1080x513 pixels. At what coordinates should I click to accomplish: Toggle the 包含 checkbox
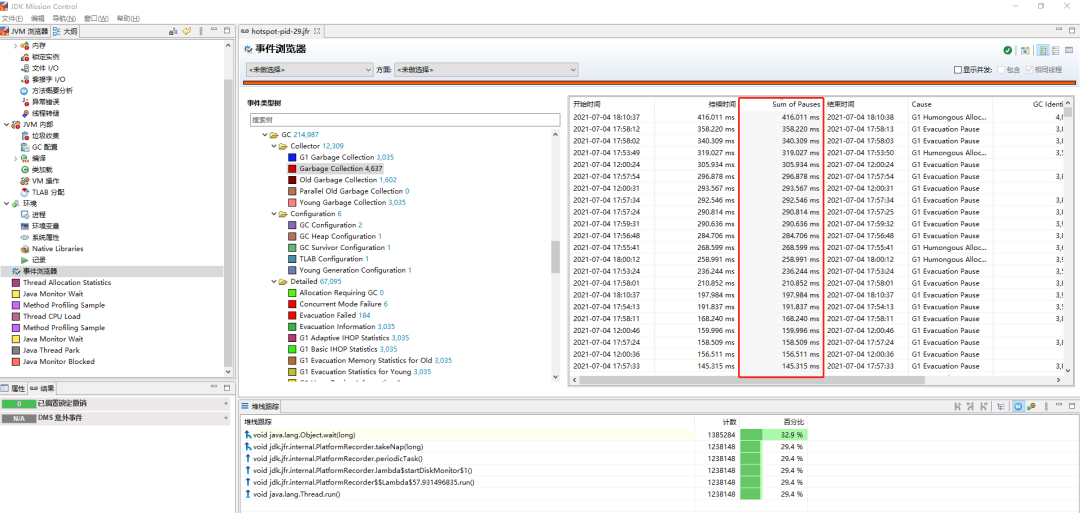[1002, 70]
